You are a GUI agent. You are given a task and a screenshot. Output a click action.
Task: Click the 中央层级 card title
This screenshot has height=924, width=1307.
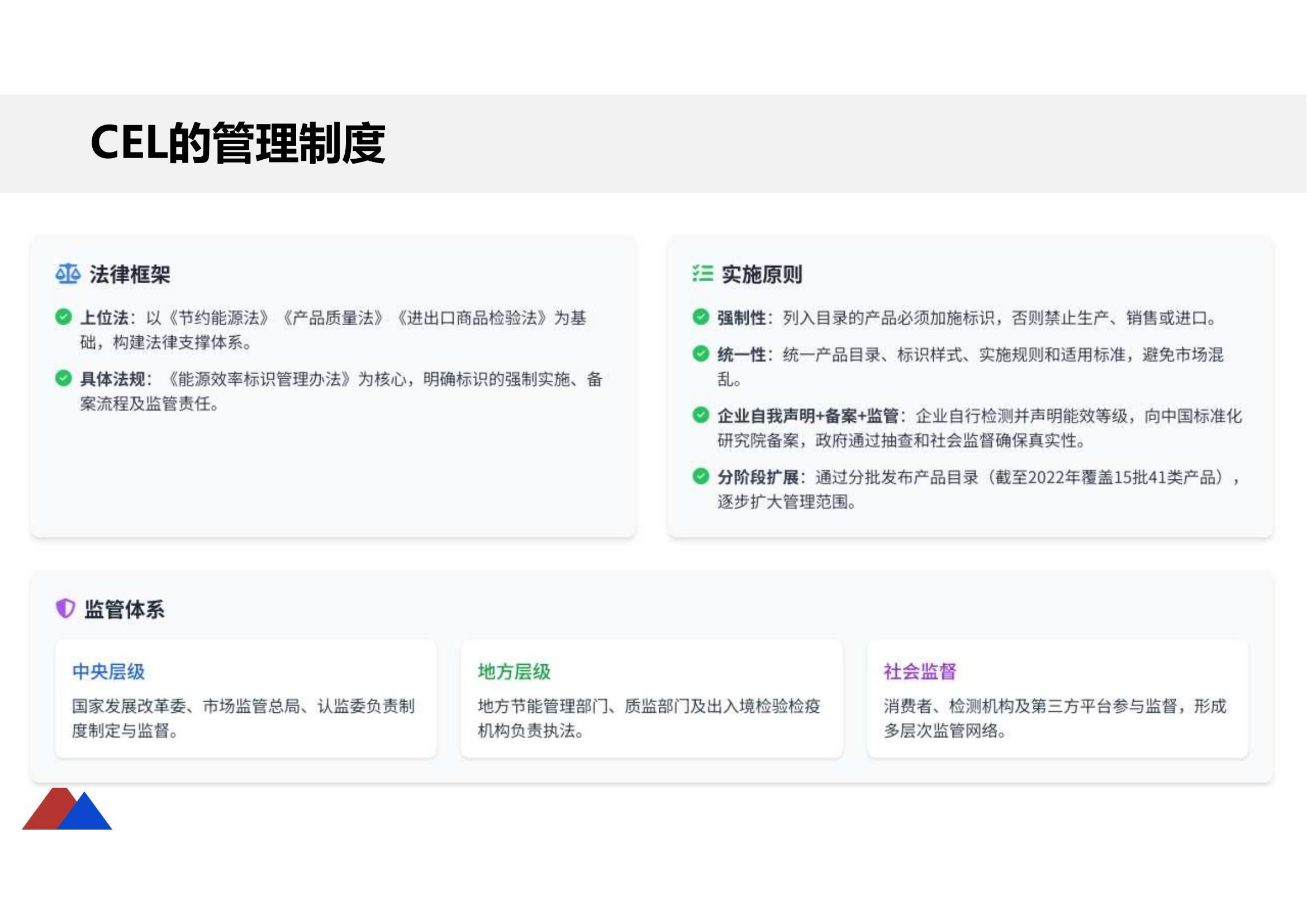[109, 672]
